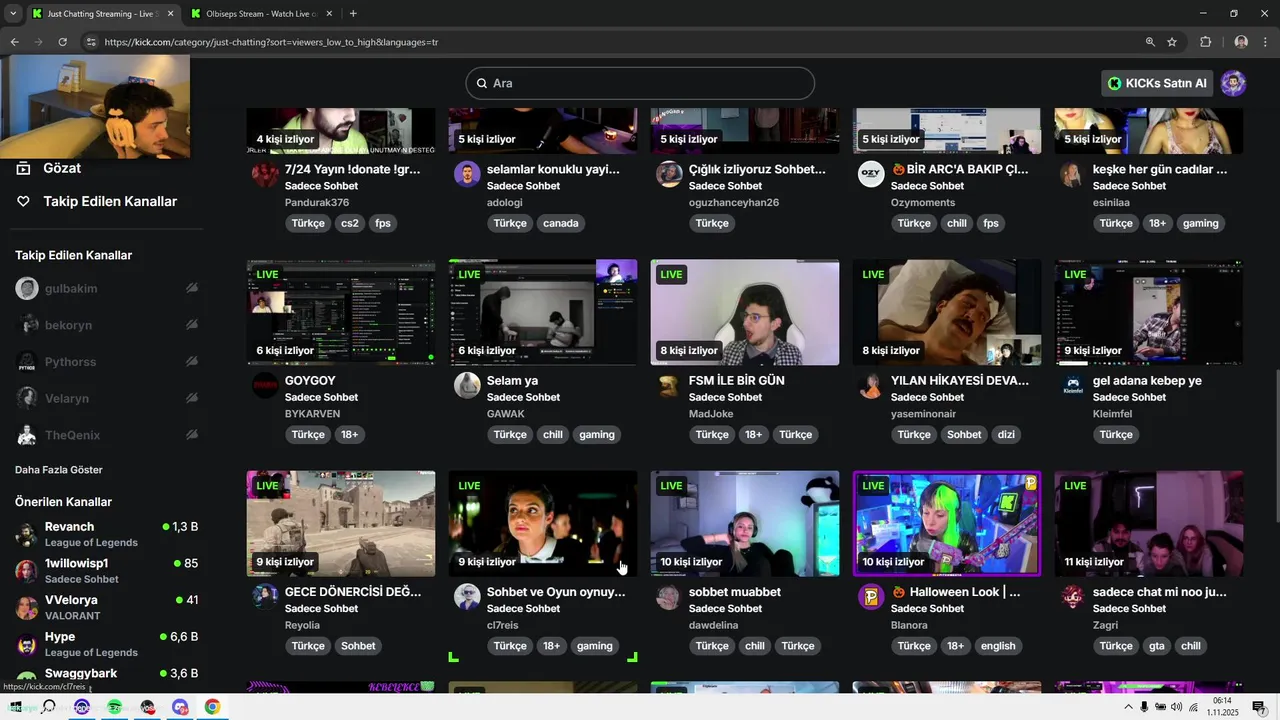Open the notification center icon
This screenshot has height=720, width=1280.
[x=1259, y=707]
